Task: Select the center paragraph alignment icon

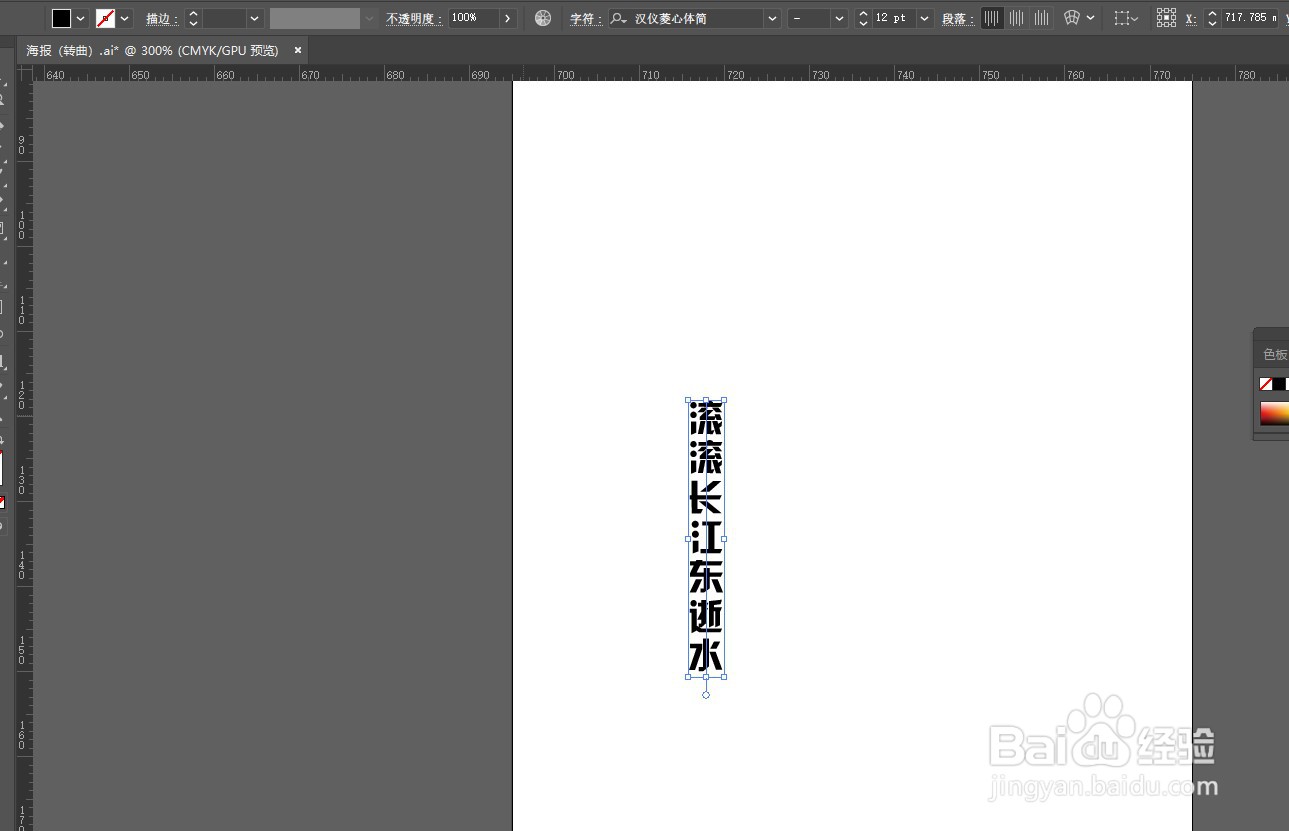Action: tap(1016, 17)
